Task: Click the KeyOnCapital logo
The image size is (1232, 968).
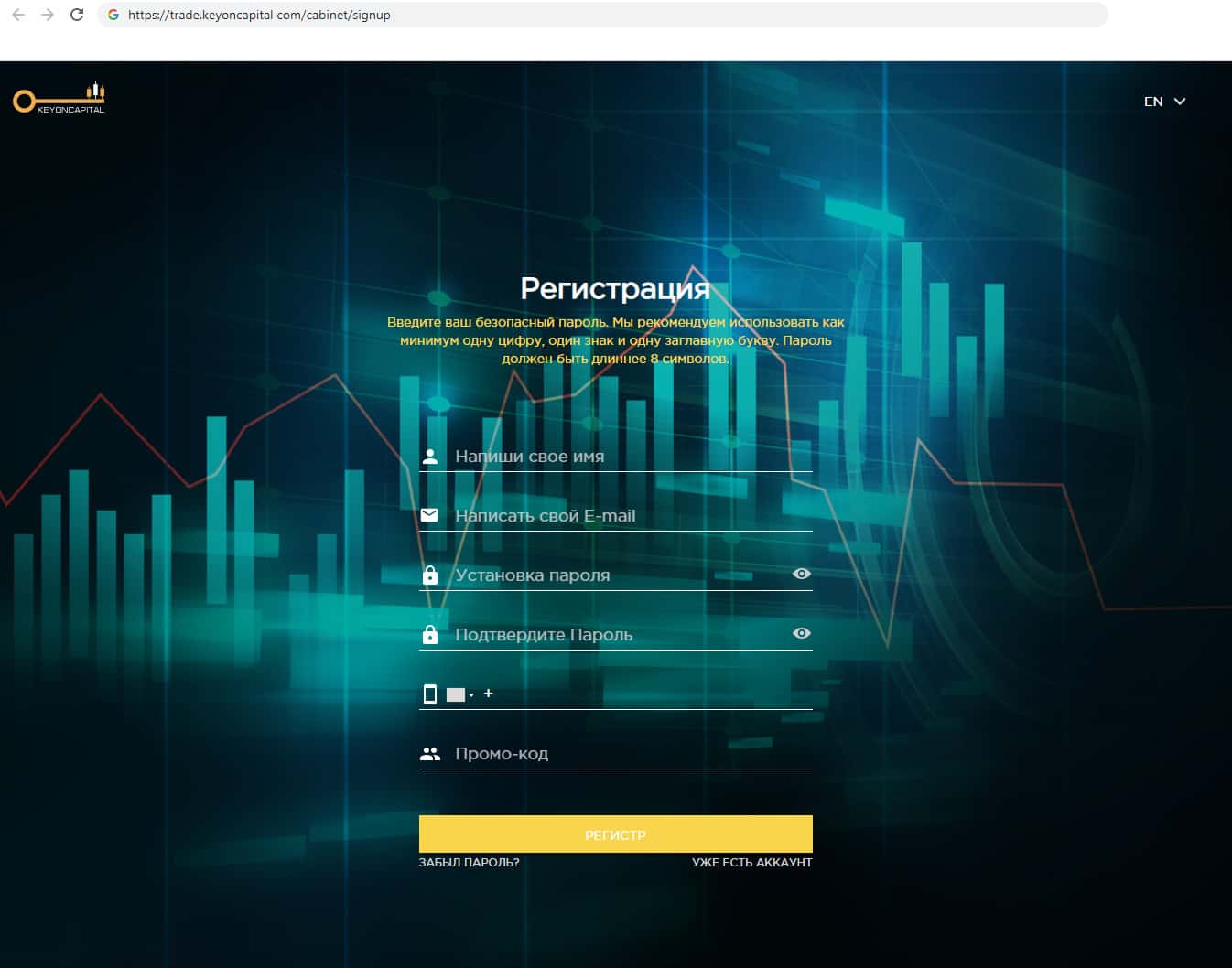Action: (x=59, y=98)
